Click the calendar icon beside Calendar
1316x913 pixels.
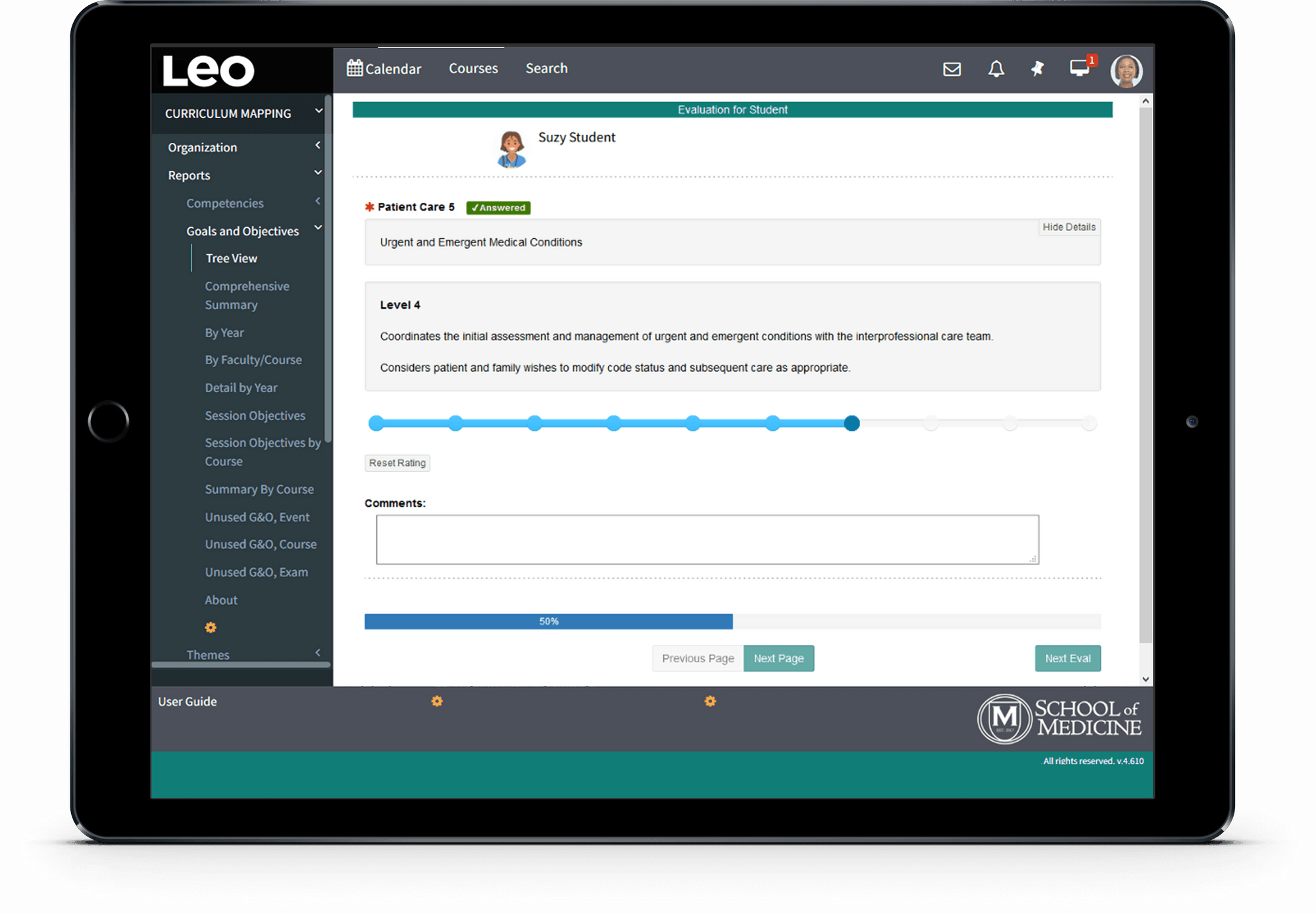click(x=353, y=67)
